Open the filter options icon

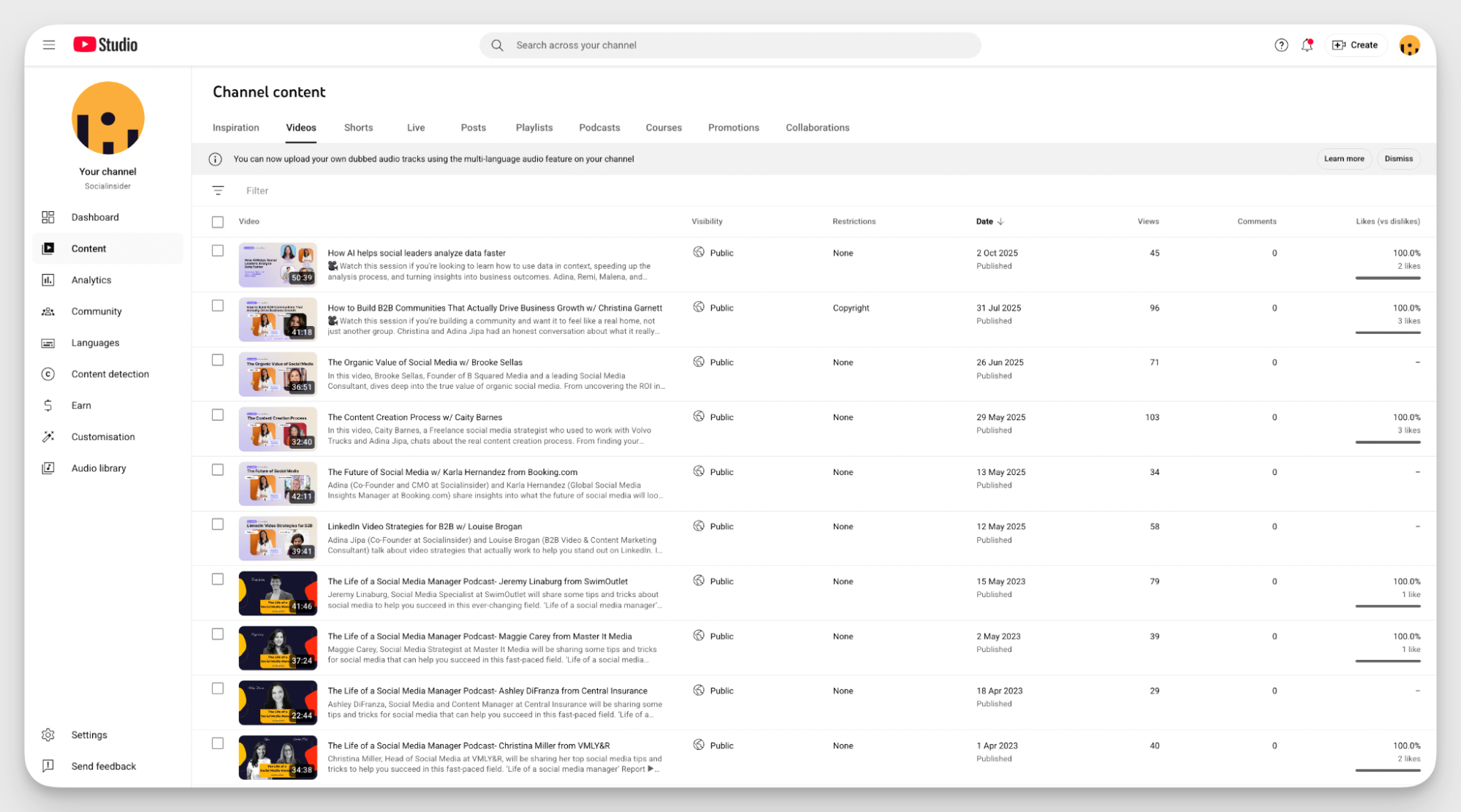(218, 190)
